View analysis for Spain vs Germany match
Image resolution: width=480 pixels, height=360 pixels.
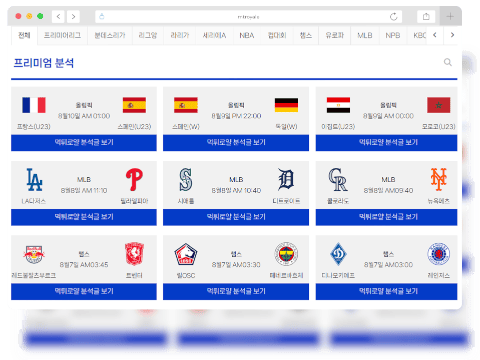[x=236, y=143]
